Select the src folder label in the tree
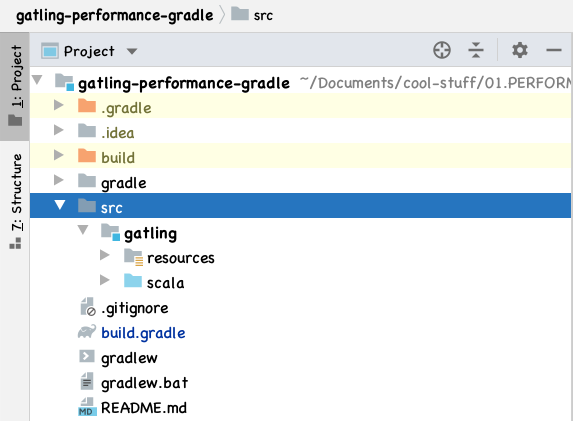The height and width of the screenshot is (421, 573). [x=111, y=208]
